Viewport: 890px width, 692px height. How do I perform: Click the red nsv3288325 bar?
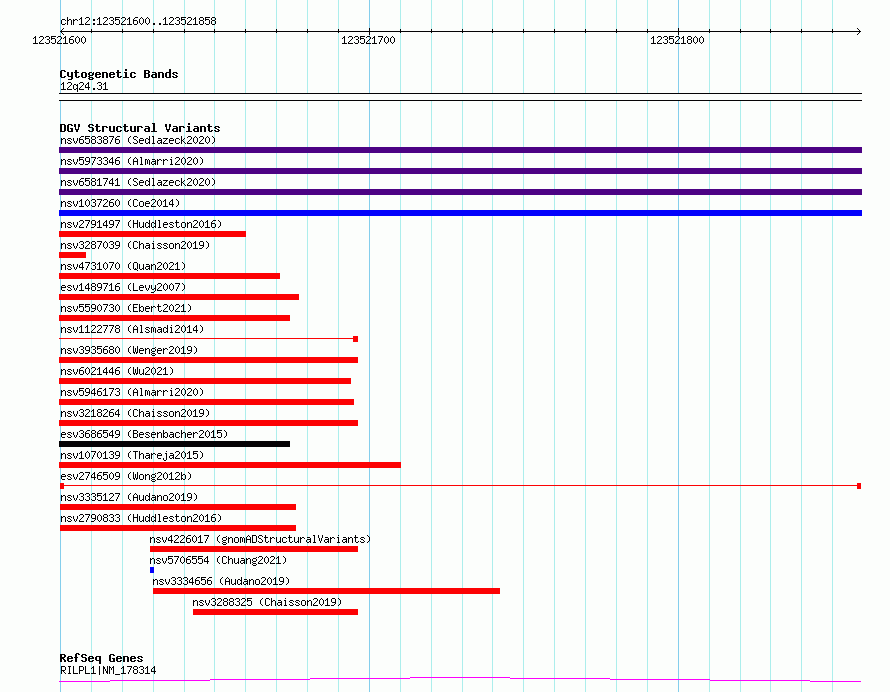pos(275,612)
